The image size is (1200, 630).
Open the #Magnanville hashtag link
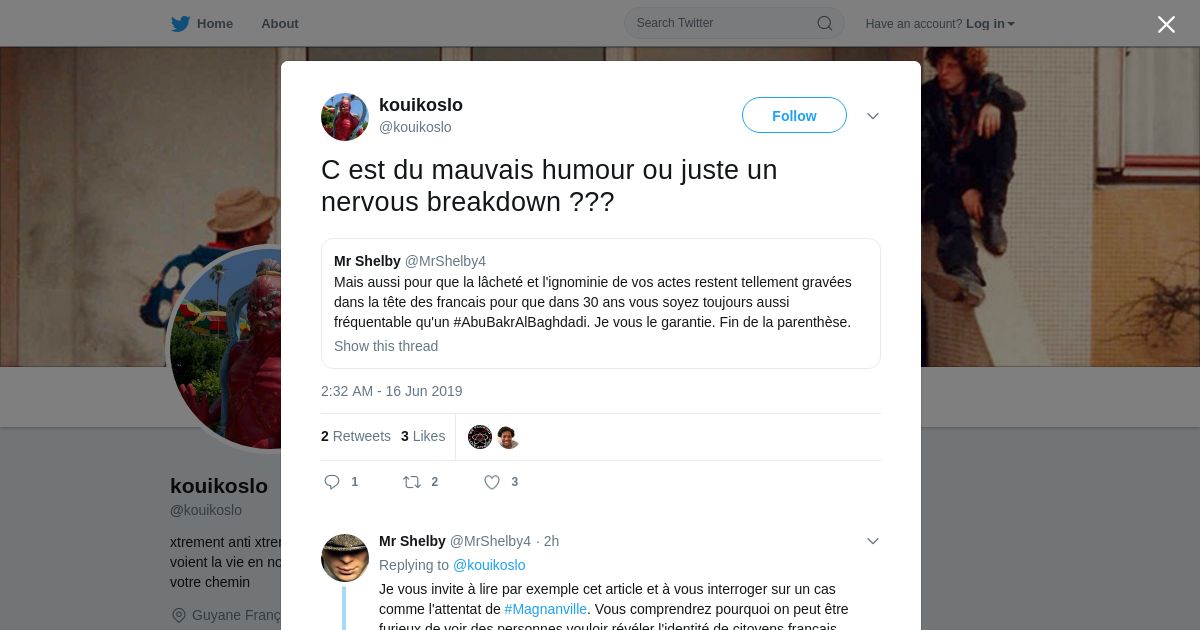pos(546,609)
